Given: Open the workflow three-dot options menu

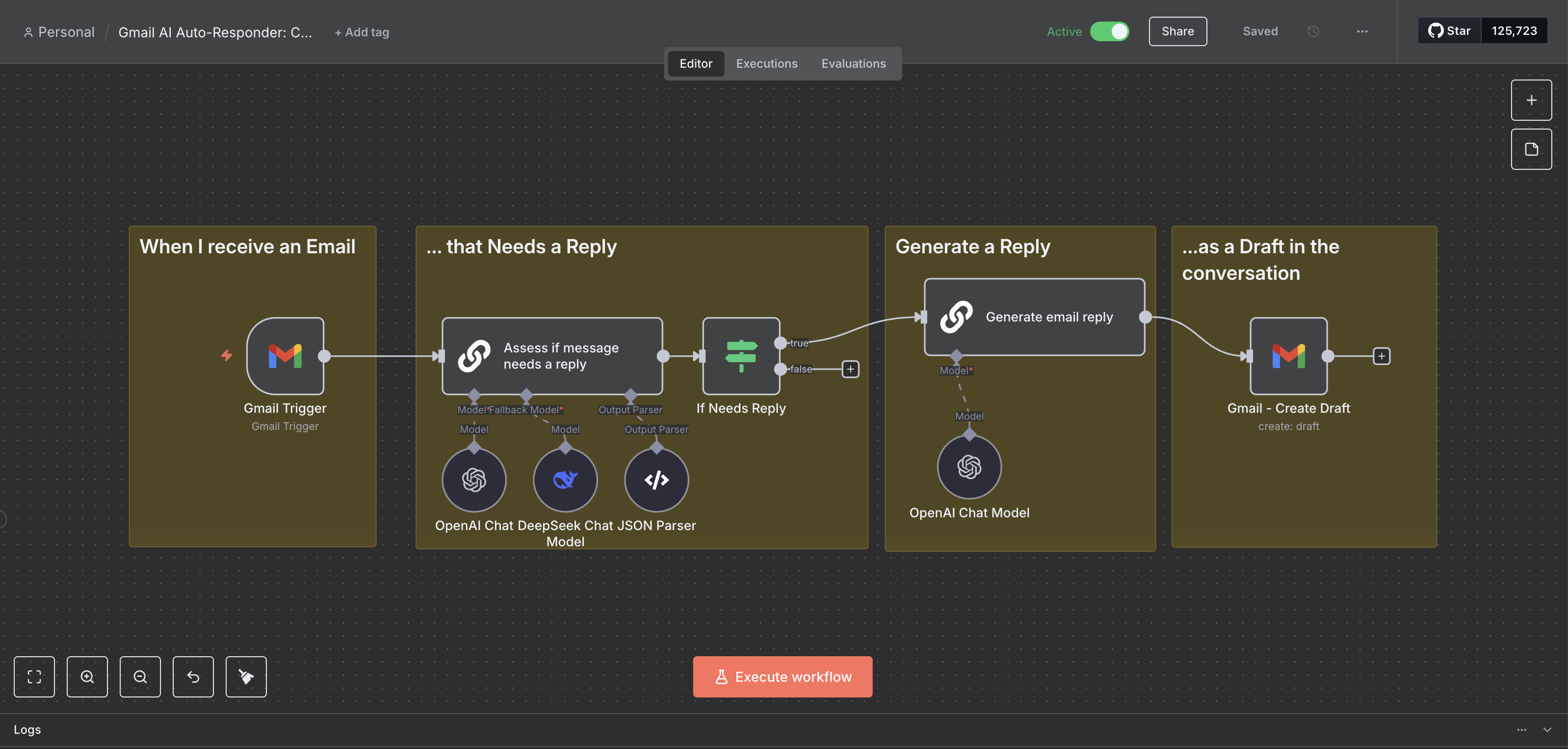Looking at the screenshot, I should pyautogui.click(x=1362, y=32).
